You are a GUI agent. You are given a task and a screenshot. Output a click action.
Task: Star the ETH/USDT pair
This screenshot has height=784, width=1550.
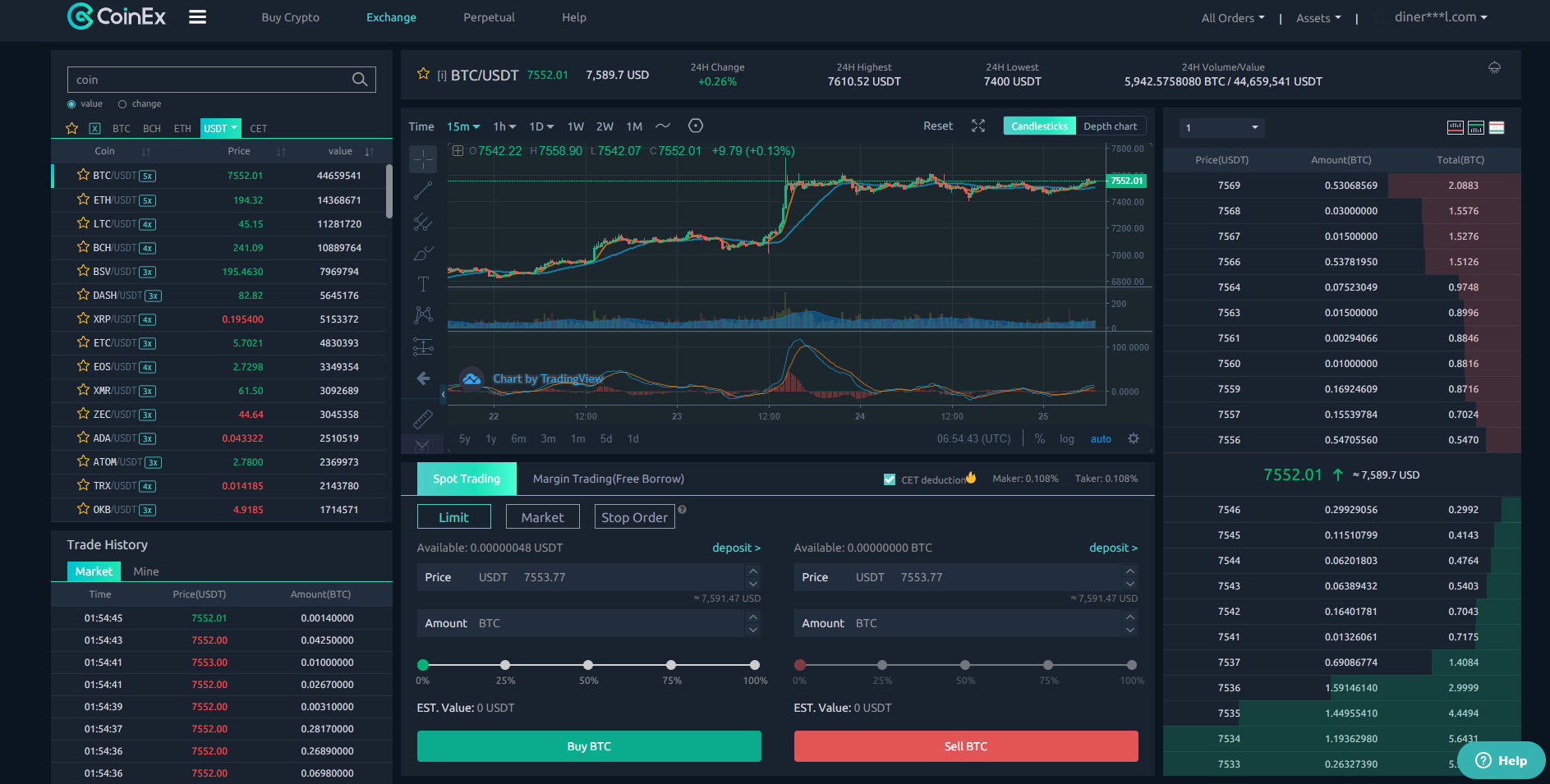pos(83,199)
